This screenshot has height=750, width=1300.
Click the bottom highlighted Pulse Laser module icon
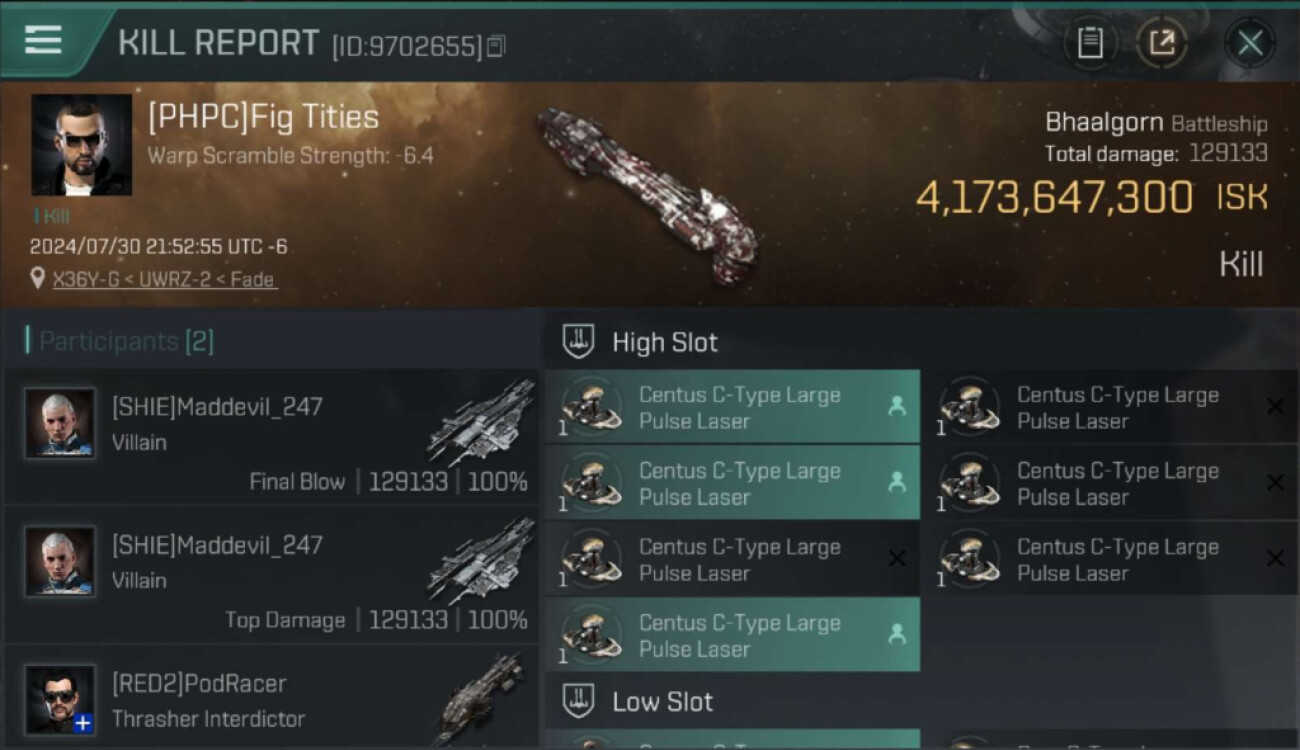click(x=591, y=635)
